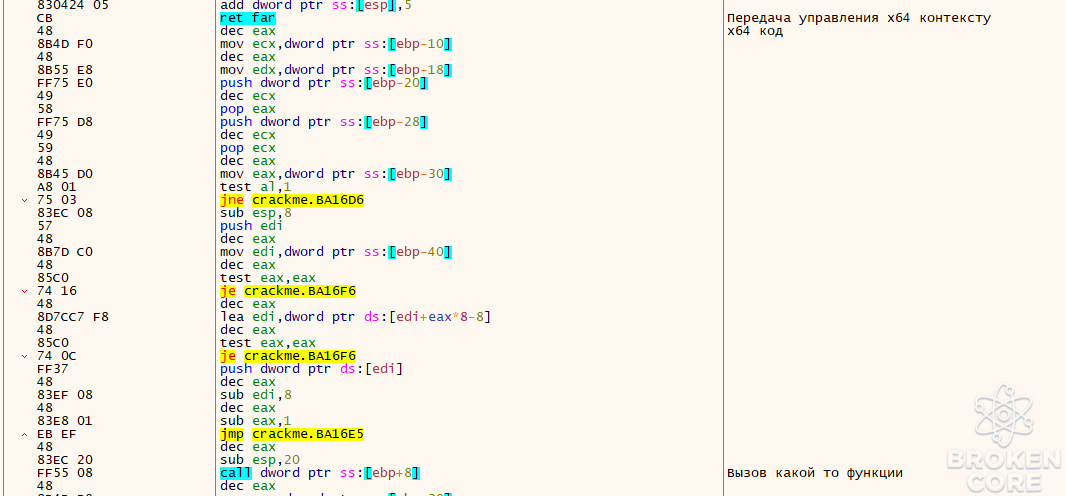Click the jump arrow beside bytes 74 16
Image resolution: width=1066 pixels, height=496 pixels.
26,291
